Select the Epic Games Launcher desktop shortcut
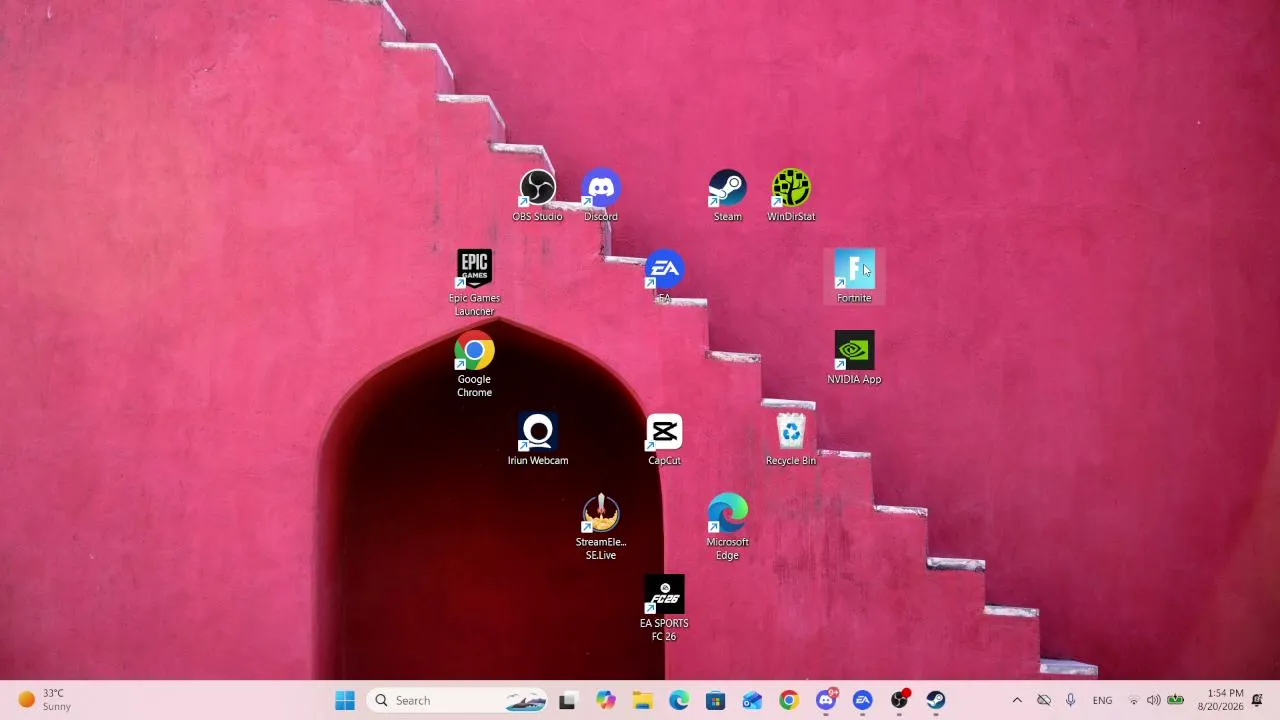The height and width of the screenshot is (720, 1280). pyautogui.click(x=474, y=283)
